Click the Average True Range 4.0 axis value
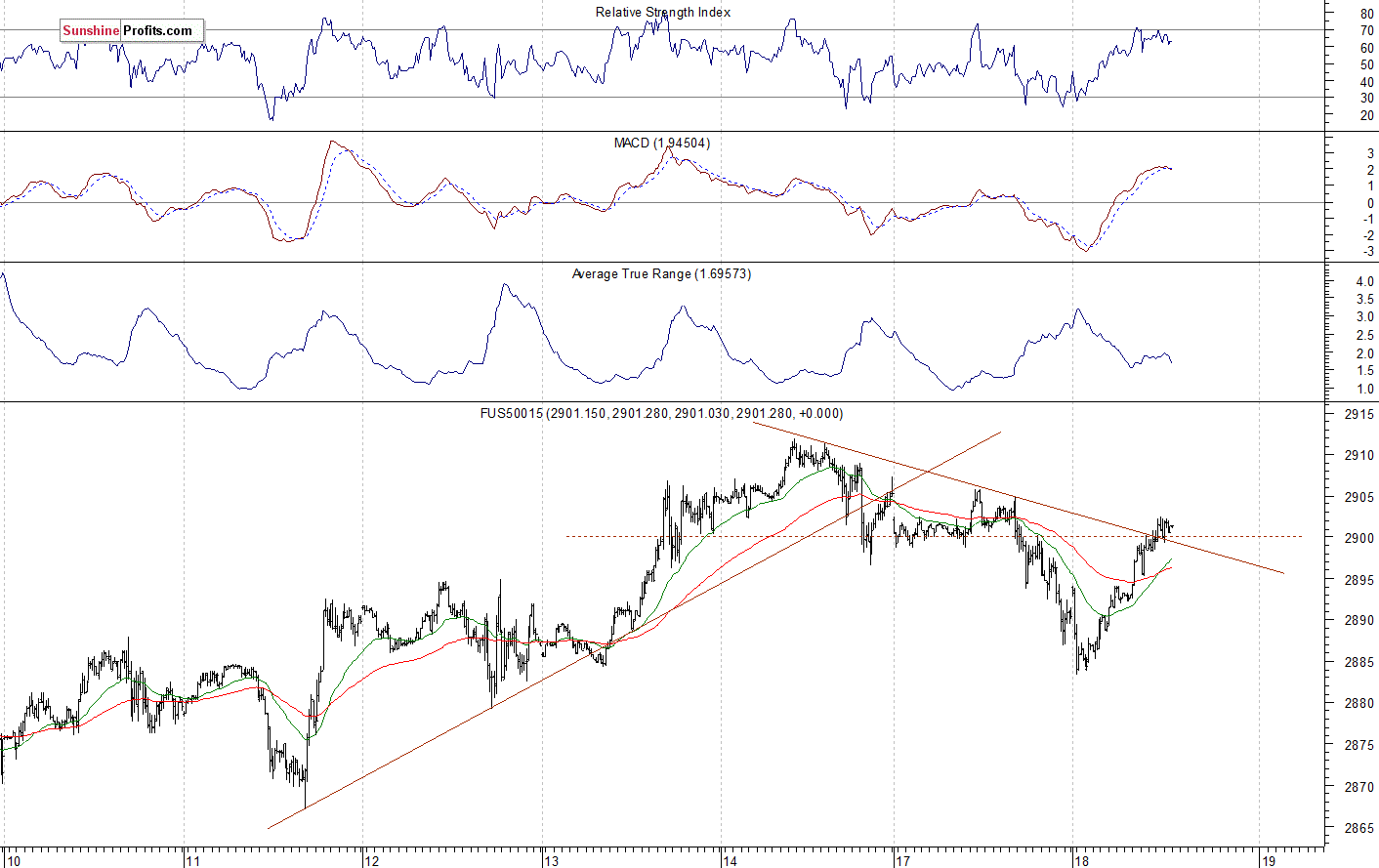Image resolution: width=1379 pixels, height=868 pixels. point(1364,282)
